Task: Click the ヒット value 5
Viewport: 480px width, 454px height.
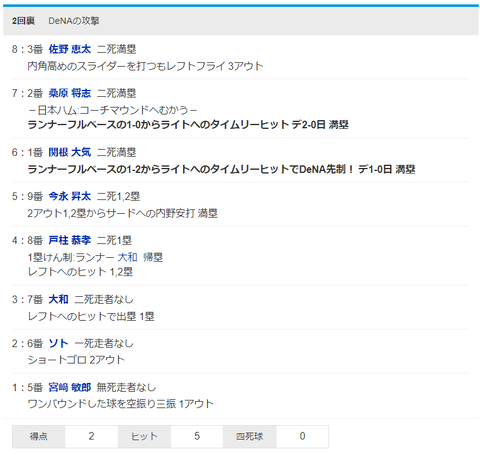Action: click(197, 436)
